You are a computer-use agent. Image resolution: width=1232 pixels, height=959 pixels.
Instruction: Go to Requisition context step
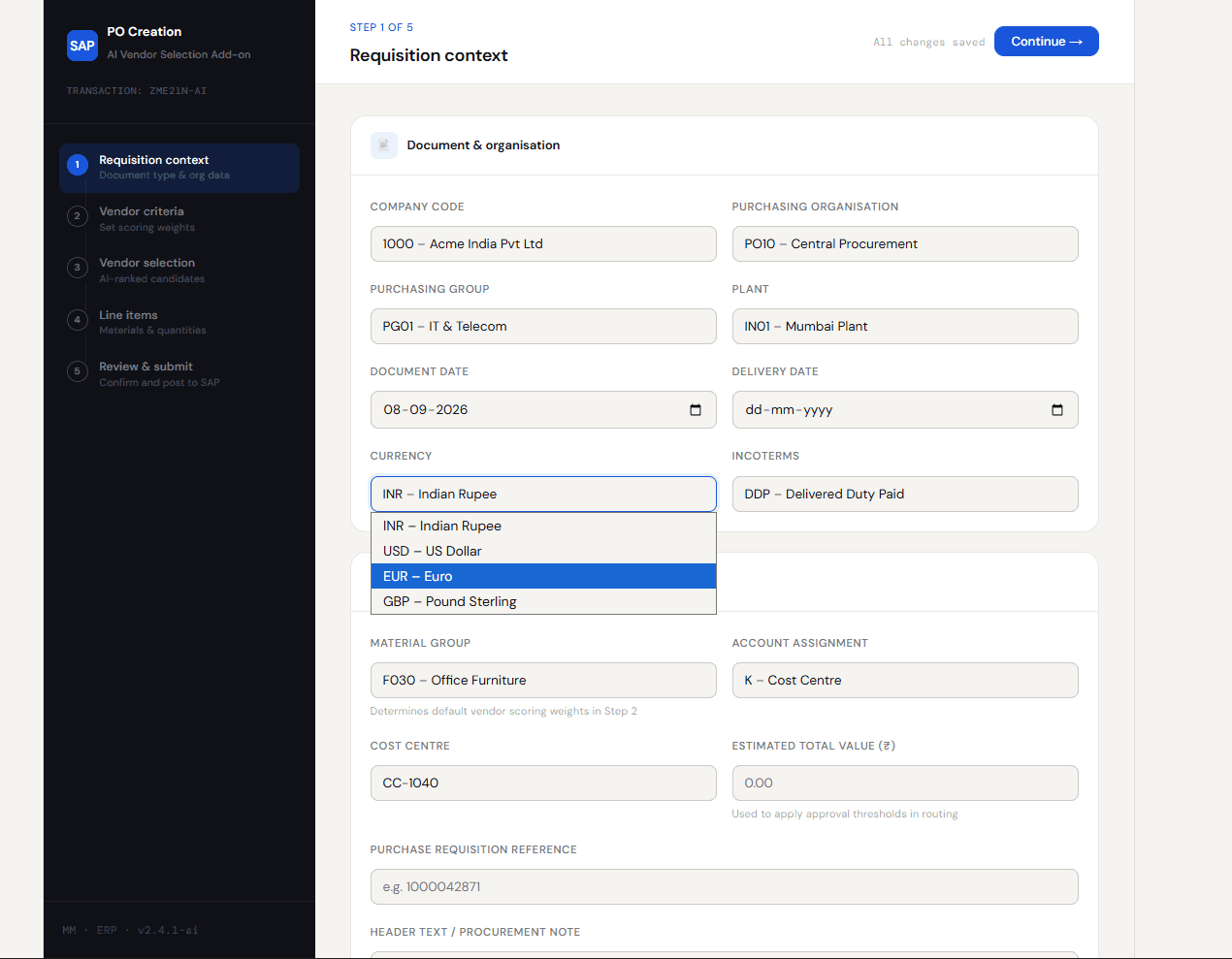179,168
